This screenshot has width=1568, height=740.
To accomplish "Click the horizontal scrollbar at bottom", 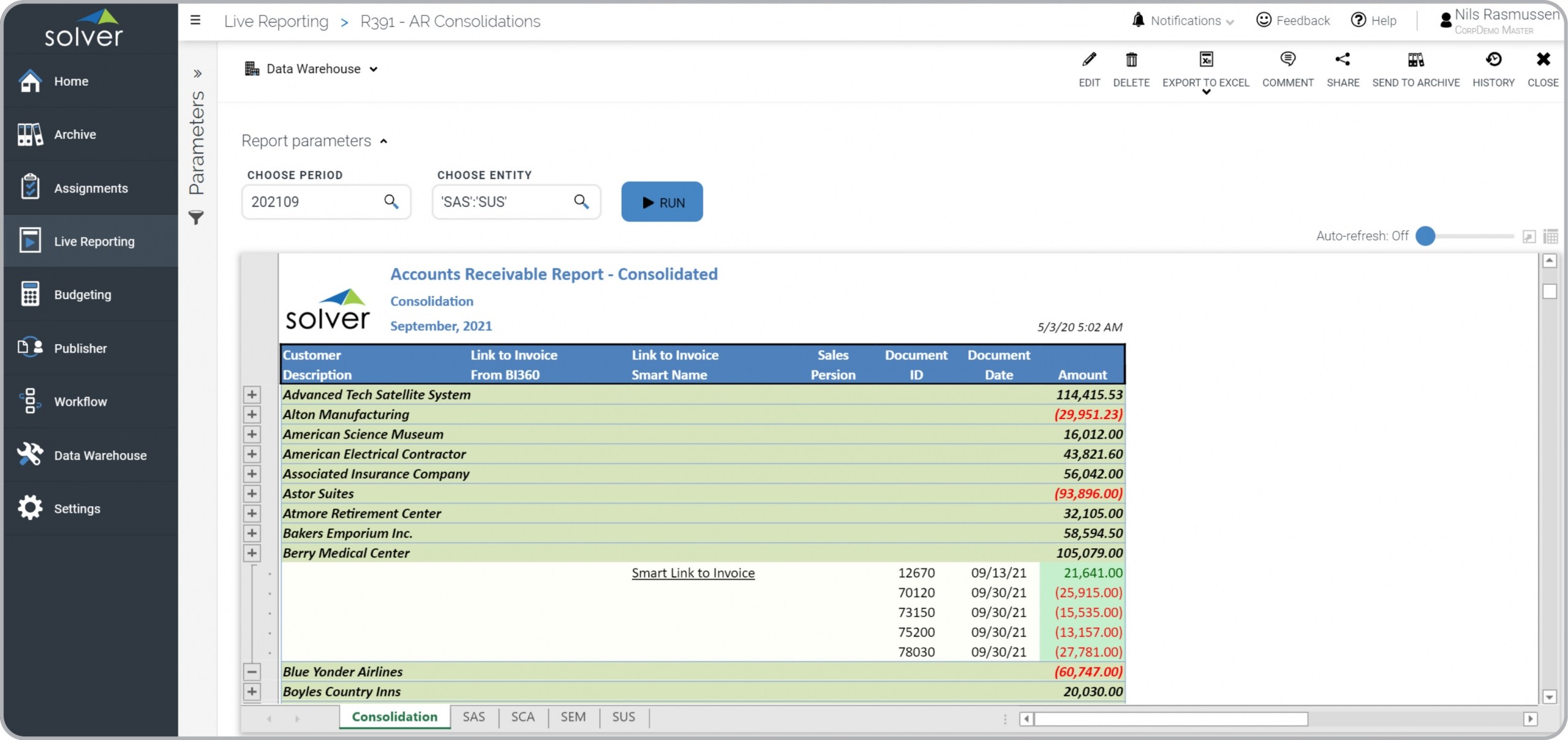I will tap(1170, 719).
